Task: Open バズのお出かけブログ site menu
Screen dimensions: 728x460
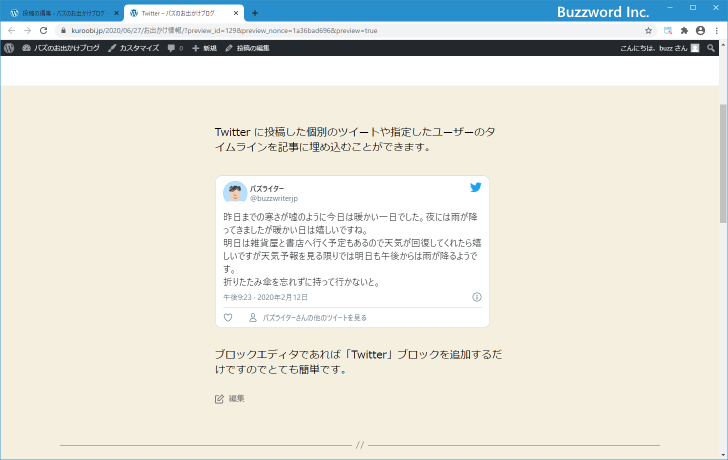Action: click(61, 48)
